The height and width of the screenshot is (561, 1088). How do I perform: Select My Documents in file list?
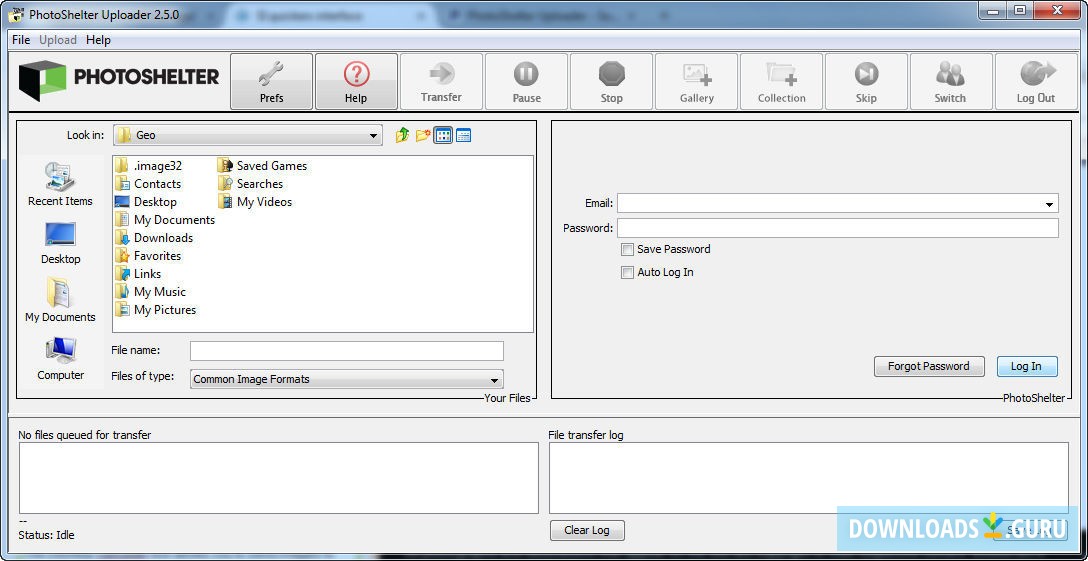pyautogui.click(x=165, y=219)
